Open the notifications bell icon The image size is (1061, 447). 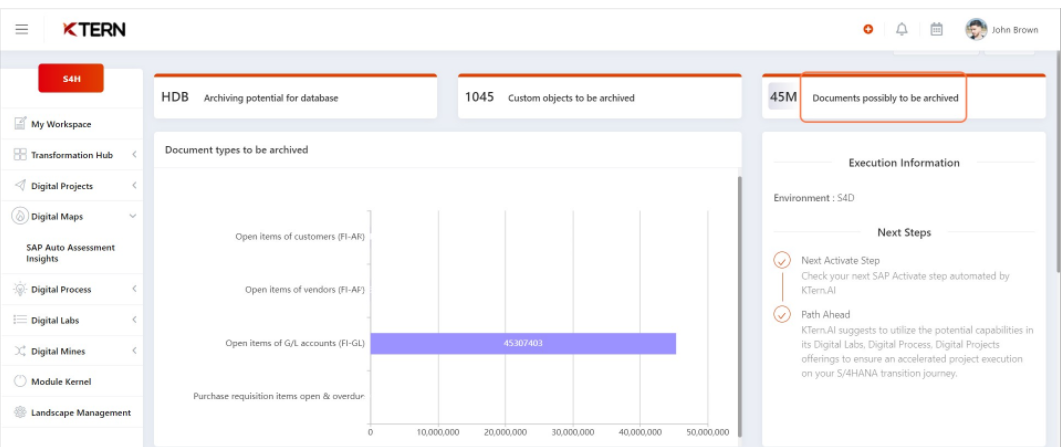point(901,29)
